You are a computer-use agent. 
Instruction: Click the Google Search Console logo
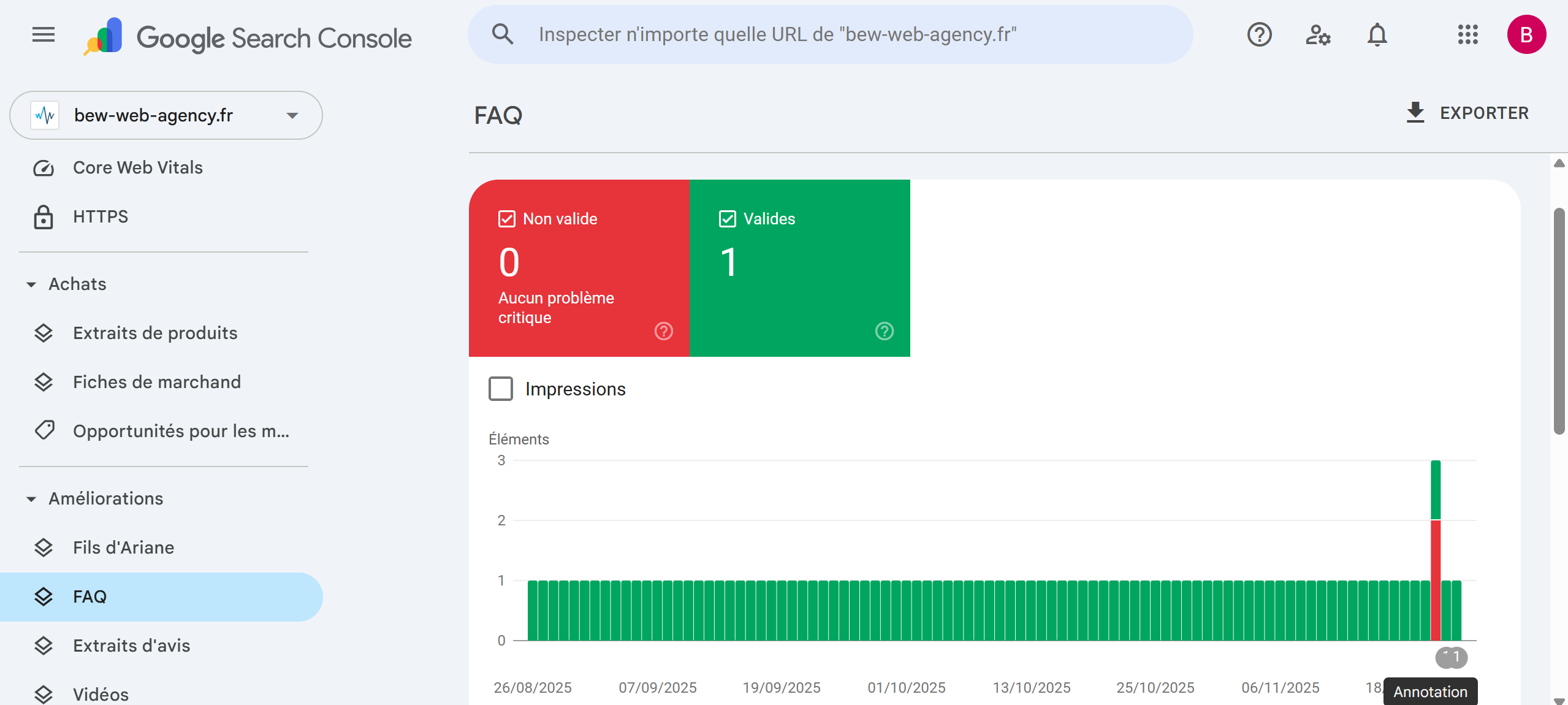coord(248,36)
